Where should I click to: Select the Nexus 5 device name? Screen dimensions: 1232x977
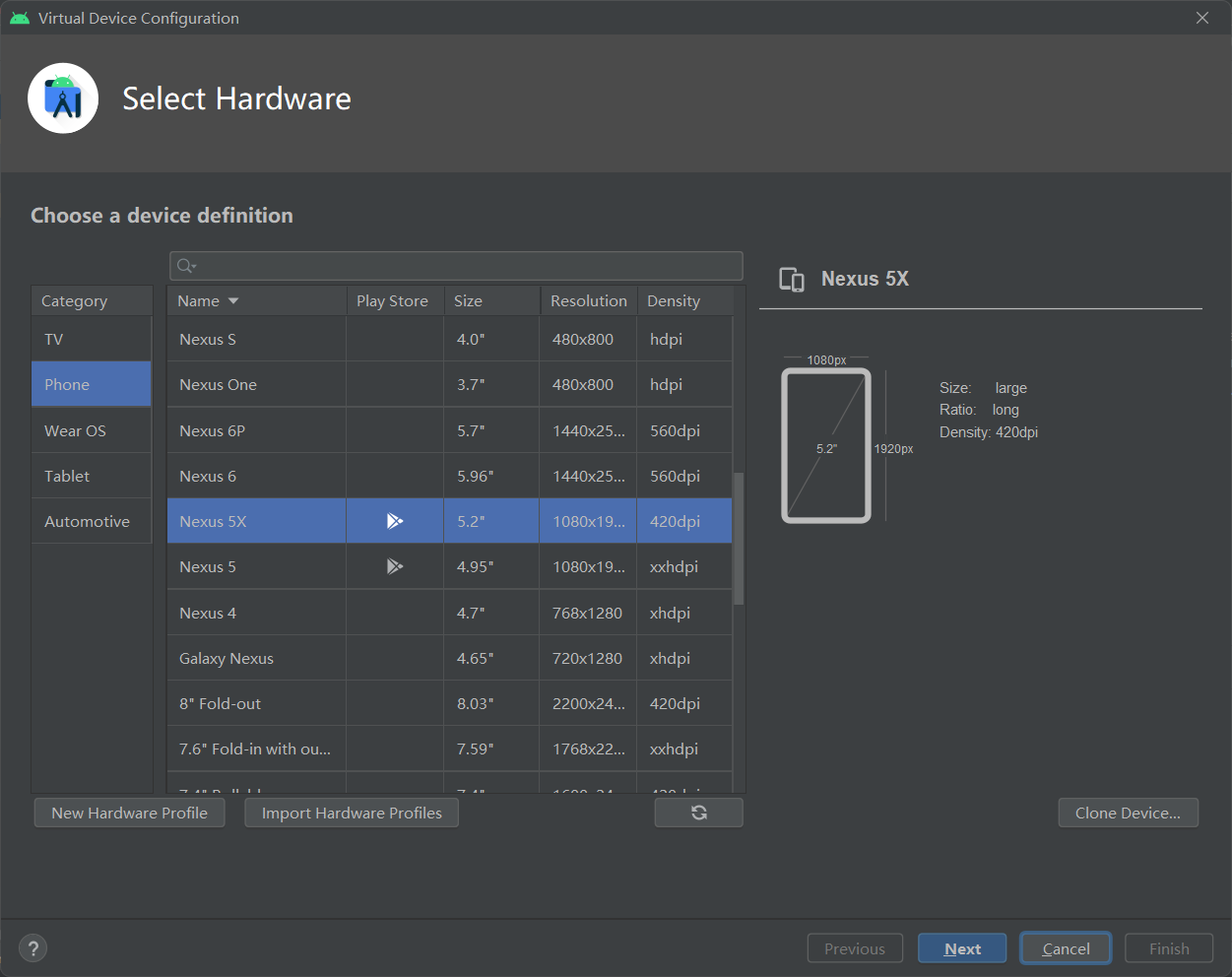[x=208, y=566]
